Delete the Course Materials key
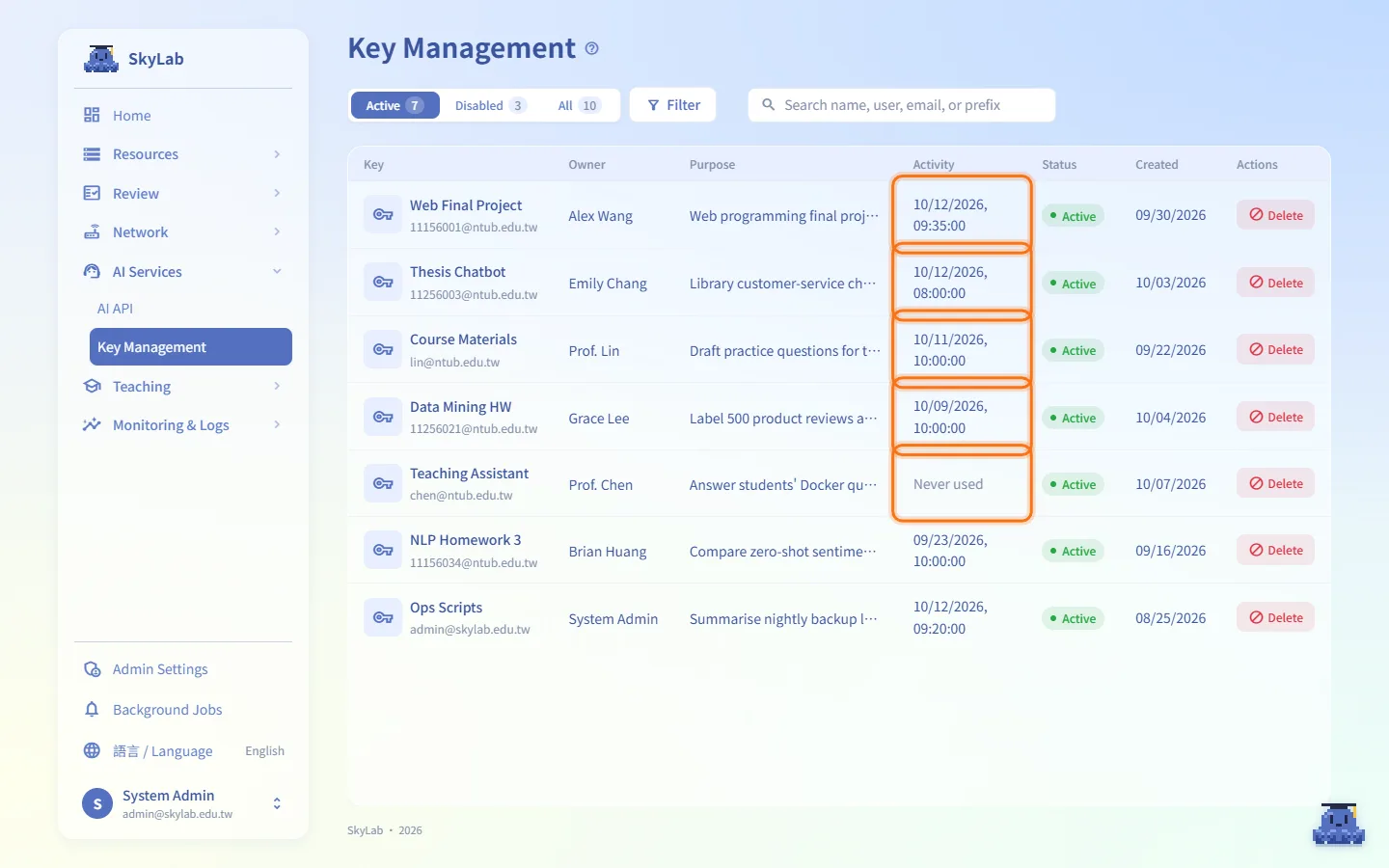Image resolution: width=1389 pixels, height=868 pixels. coord(1275,350)
